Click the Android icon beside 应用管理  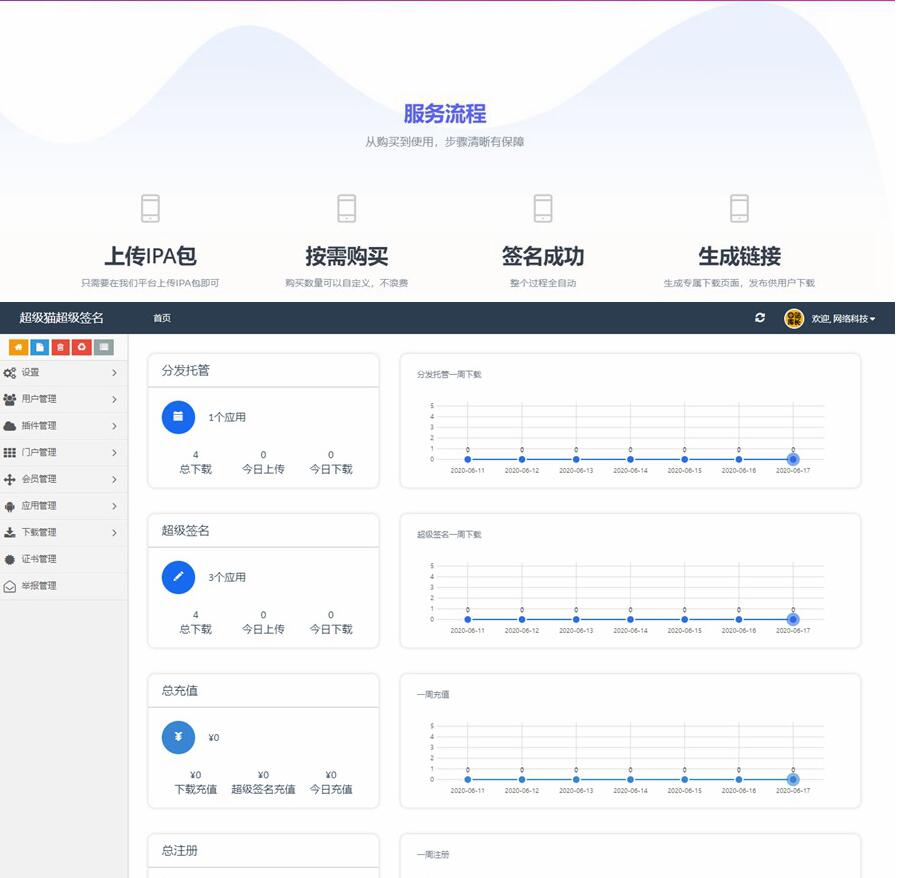[10, 507]
